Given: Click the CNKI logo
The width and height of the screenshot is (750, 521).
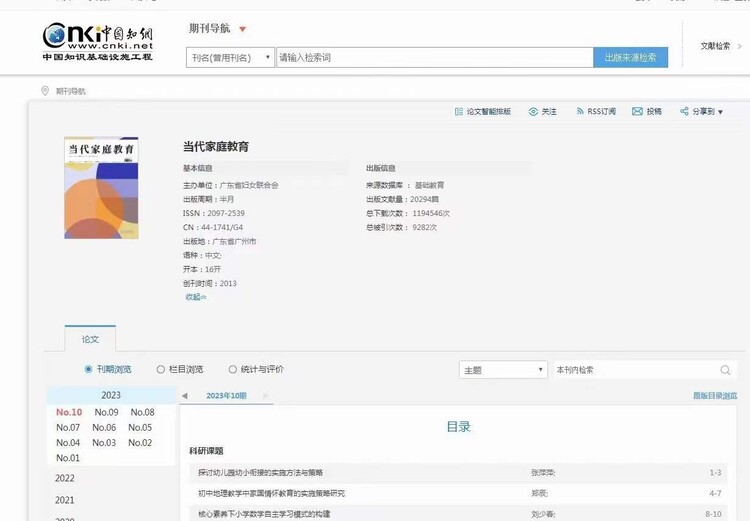Looking at the screenshot, I should point(97,42).
